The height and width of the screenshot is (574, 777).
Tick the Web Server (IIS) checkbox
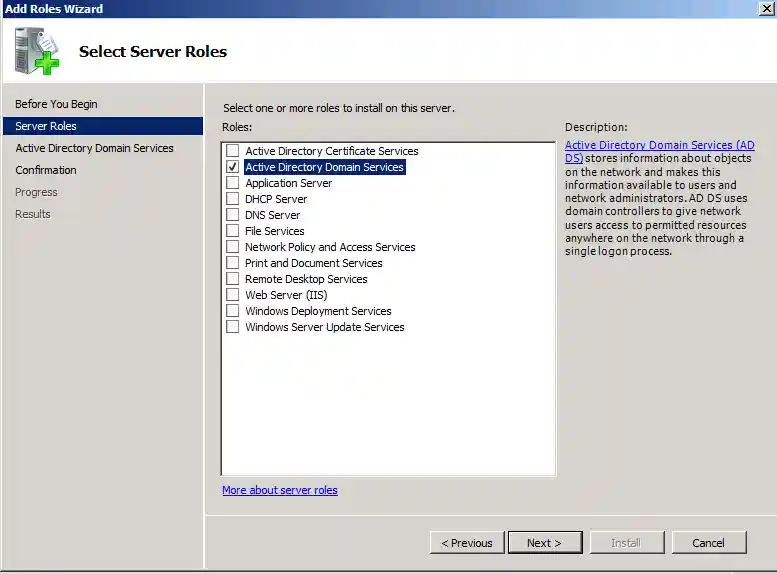(x=232, y=295)
